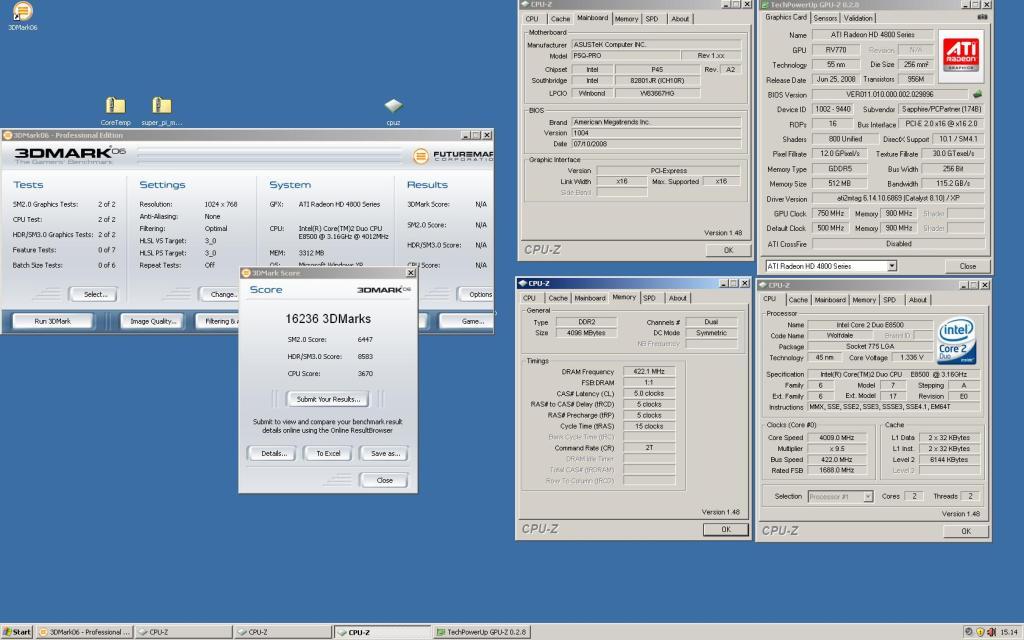The image size is (1024, 640).
Task: Click Save as... in 3DMark Score dialog
Action: pos(385,453)
